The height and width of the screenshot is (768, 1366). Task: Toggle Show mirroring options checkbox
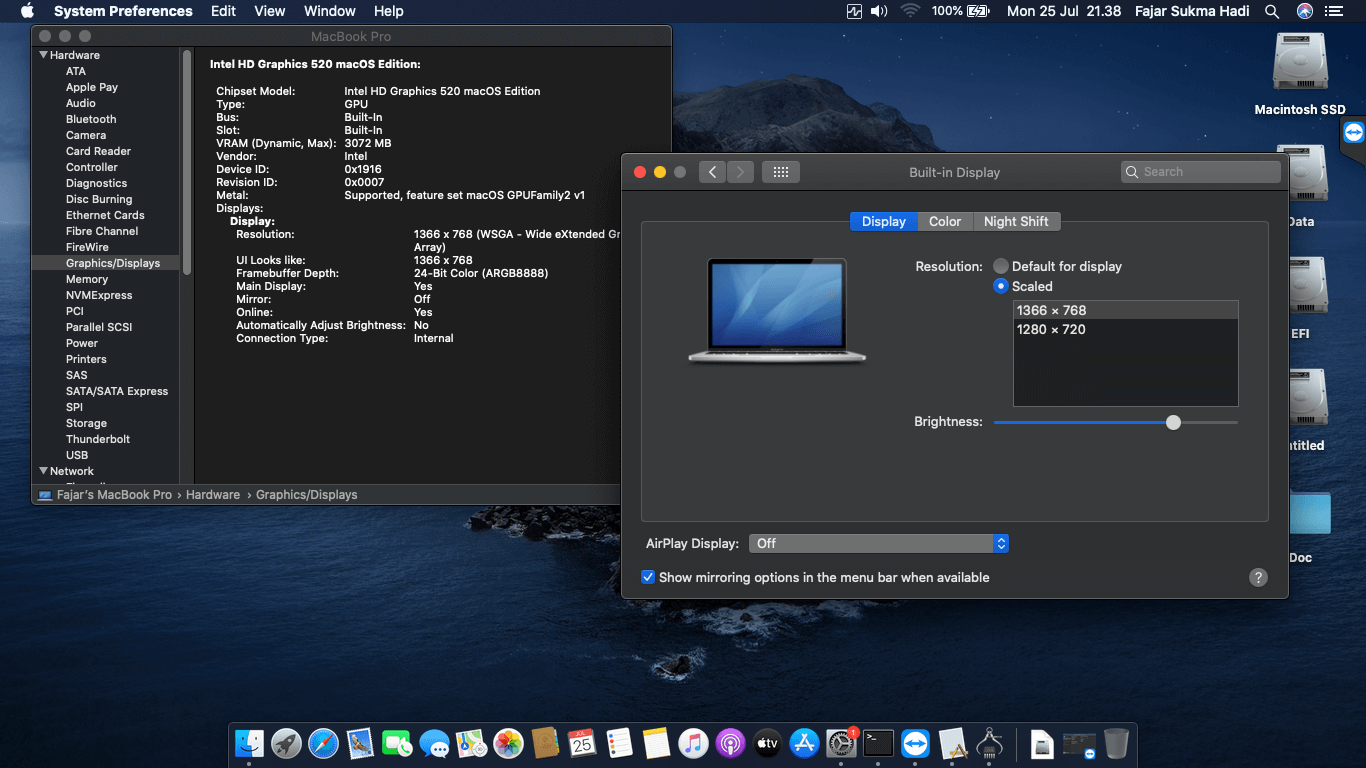point(648,577)
